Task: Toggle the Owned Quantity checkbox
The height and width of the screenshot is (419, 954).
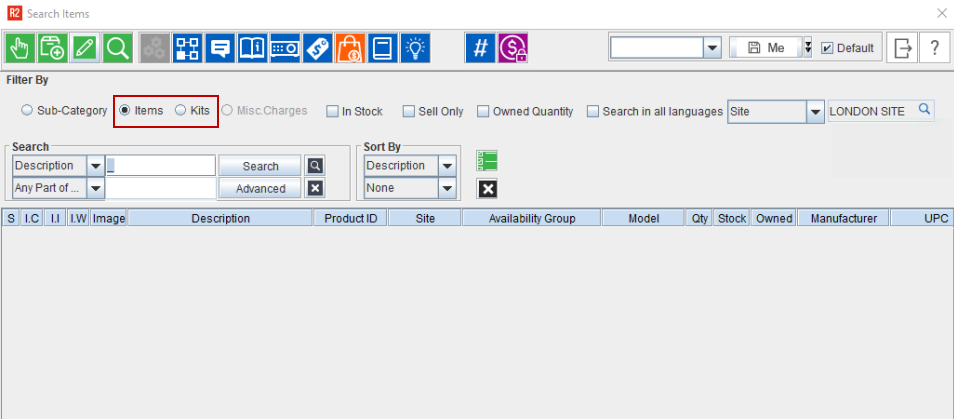Action: pos(484,112)
